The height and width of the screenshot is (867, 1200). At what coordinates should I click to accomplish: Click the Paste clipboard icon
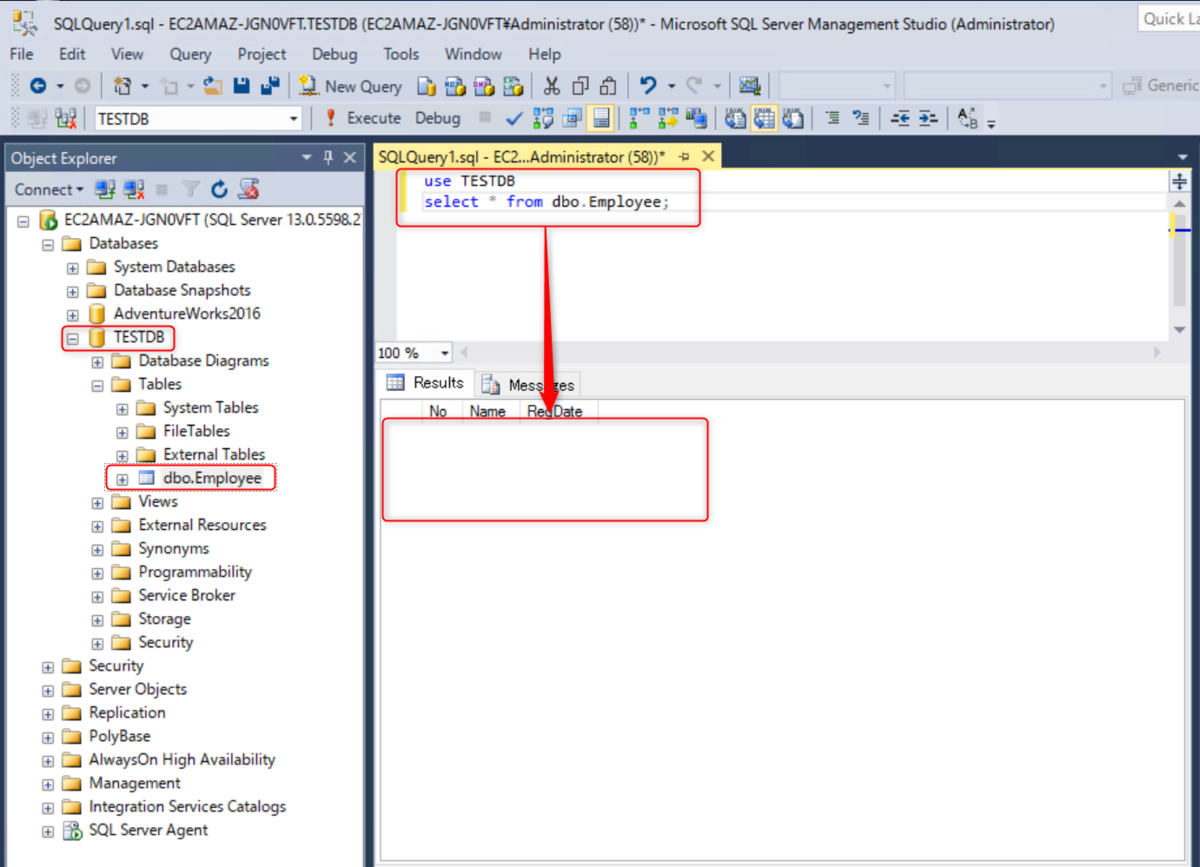(608, 87)
